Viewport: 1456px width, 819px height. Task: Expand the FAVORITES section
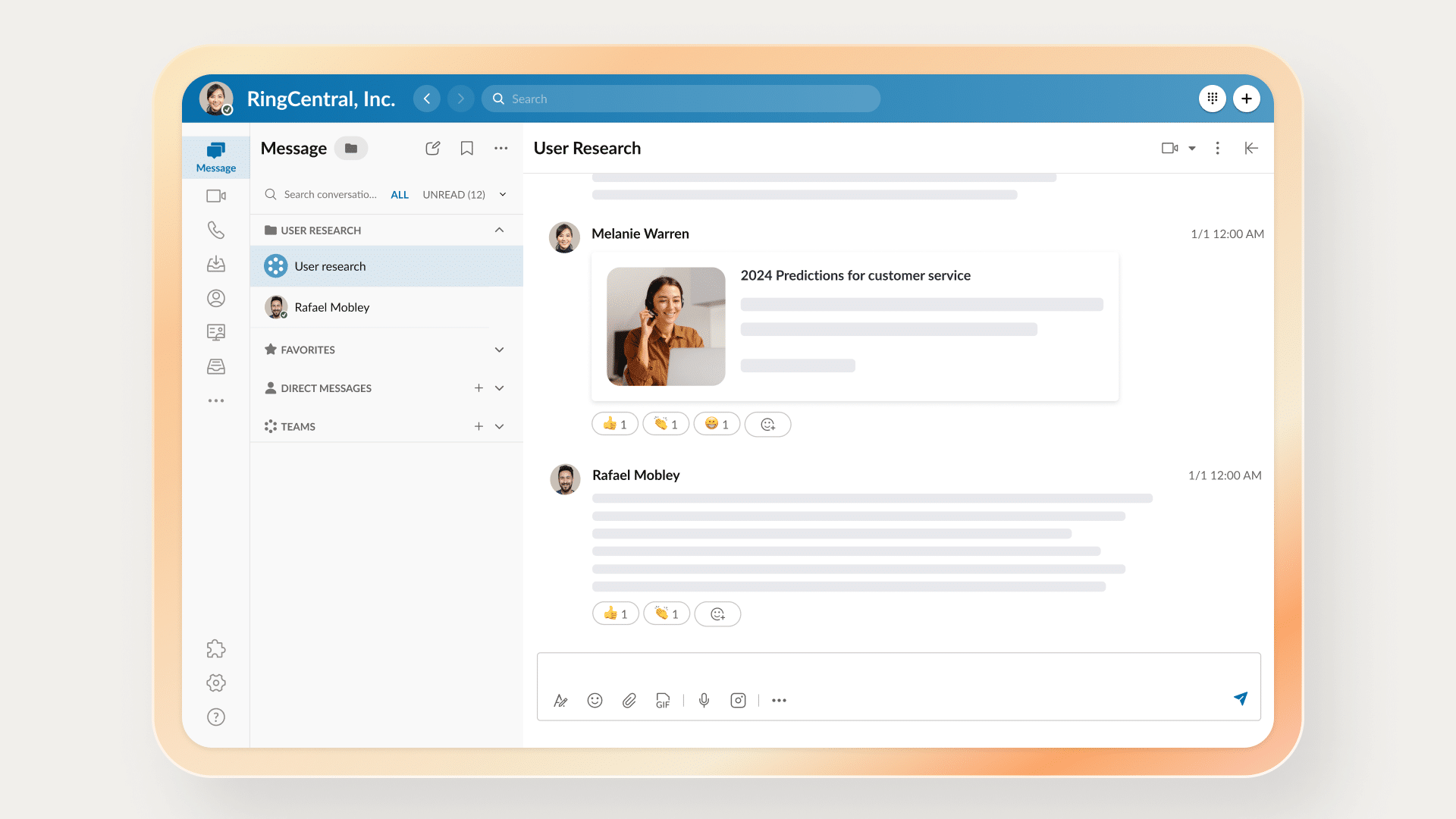[499, 350]
